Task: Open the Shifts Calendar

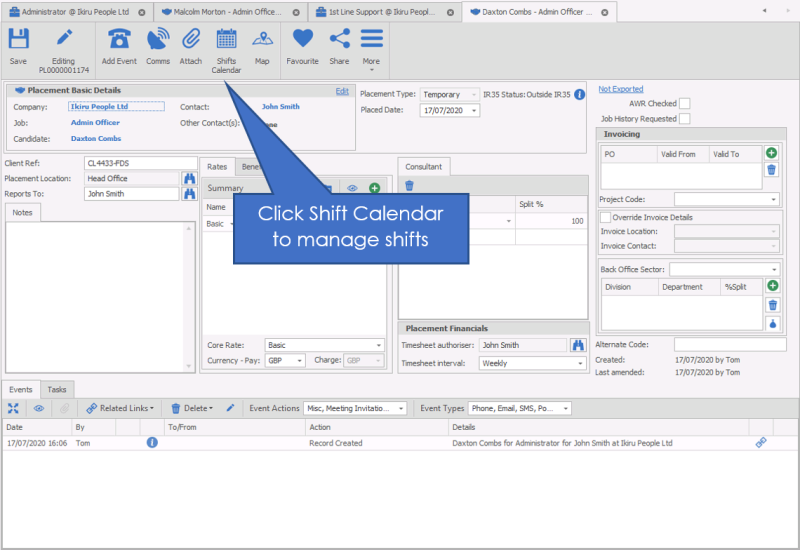Action: coord(226,50)
